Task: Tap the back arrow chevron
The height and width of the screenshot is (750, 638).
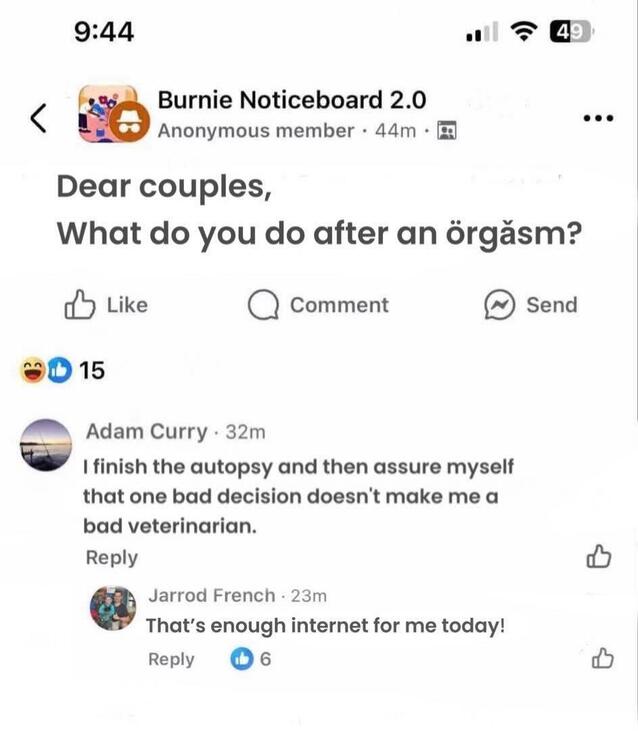Action: 38,119
